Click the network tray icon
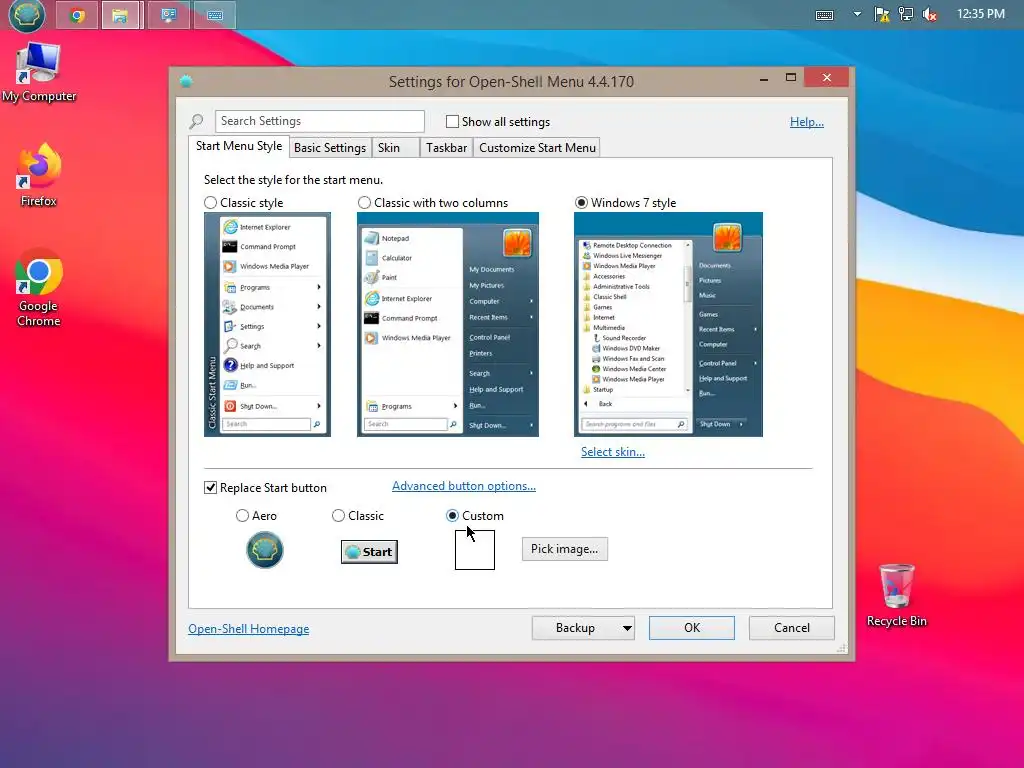Viewport: 1024px width, 768px height. [x=906, y=14]
